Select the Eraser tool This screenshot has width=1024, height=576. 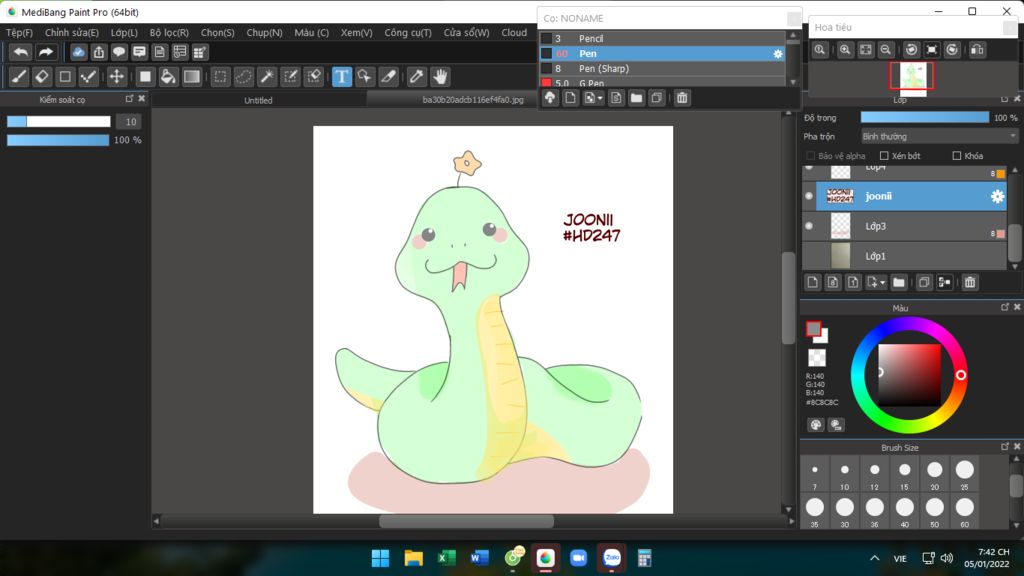click(42, 77)
